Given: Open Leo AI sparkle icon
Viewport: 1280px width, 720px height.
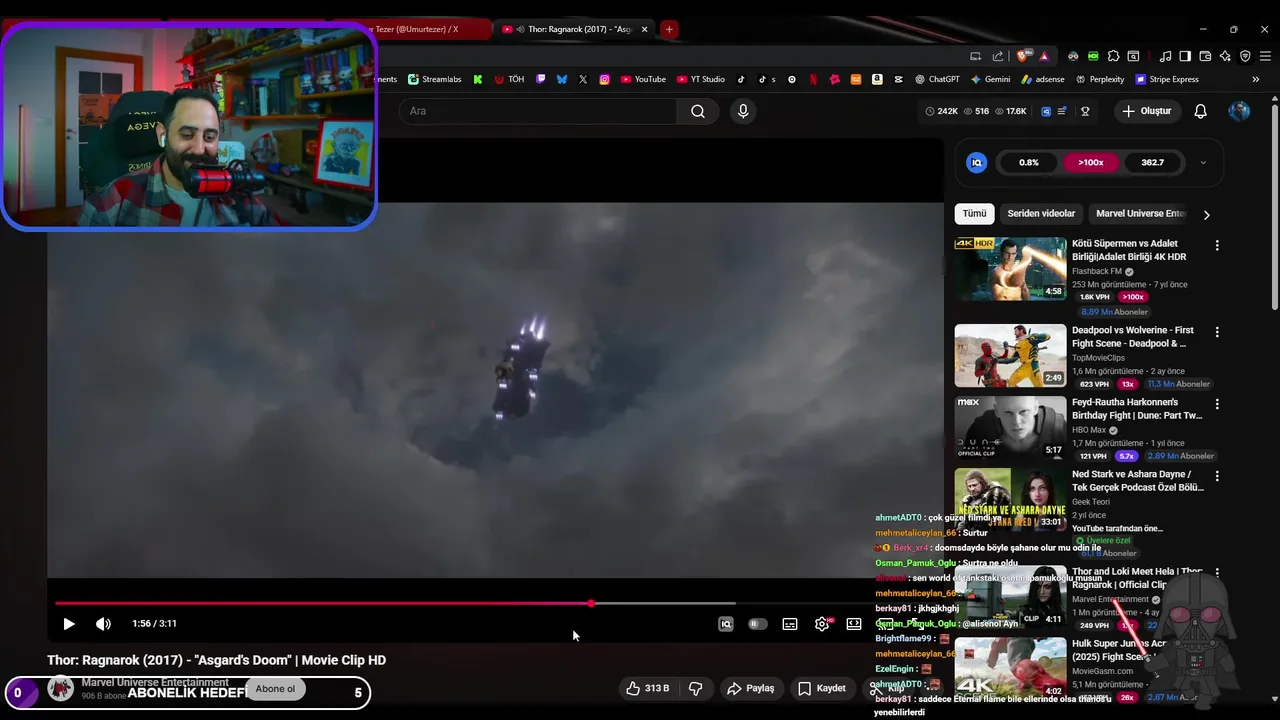Looking at the screenshot, I should (x=1225, y=56).
